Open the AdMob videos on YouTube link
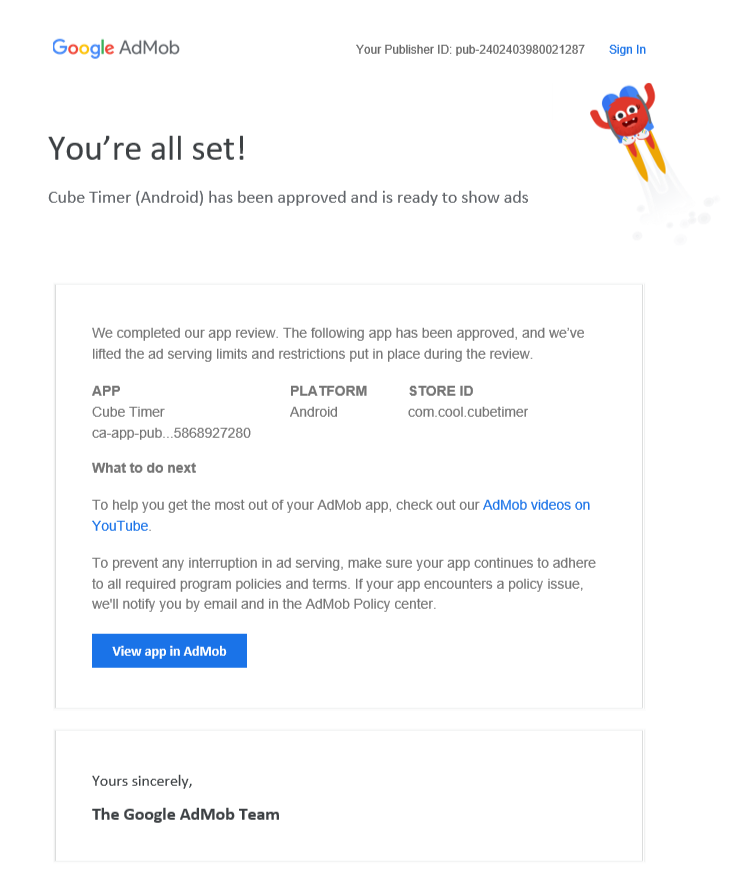The image size is (745, 891). pyautogui.click(x=536, y=505)
